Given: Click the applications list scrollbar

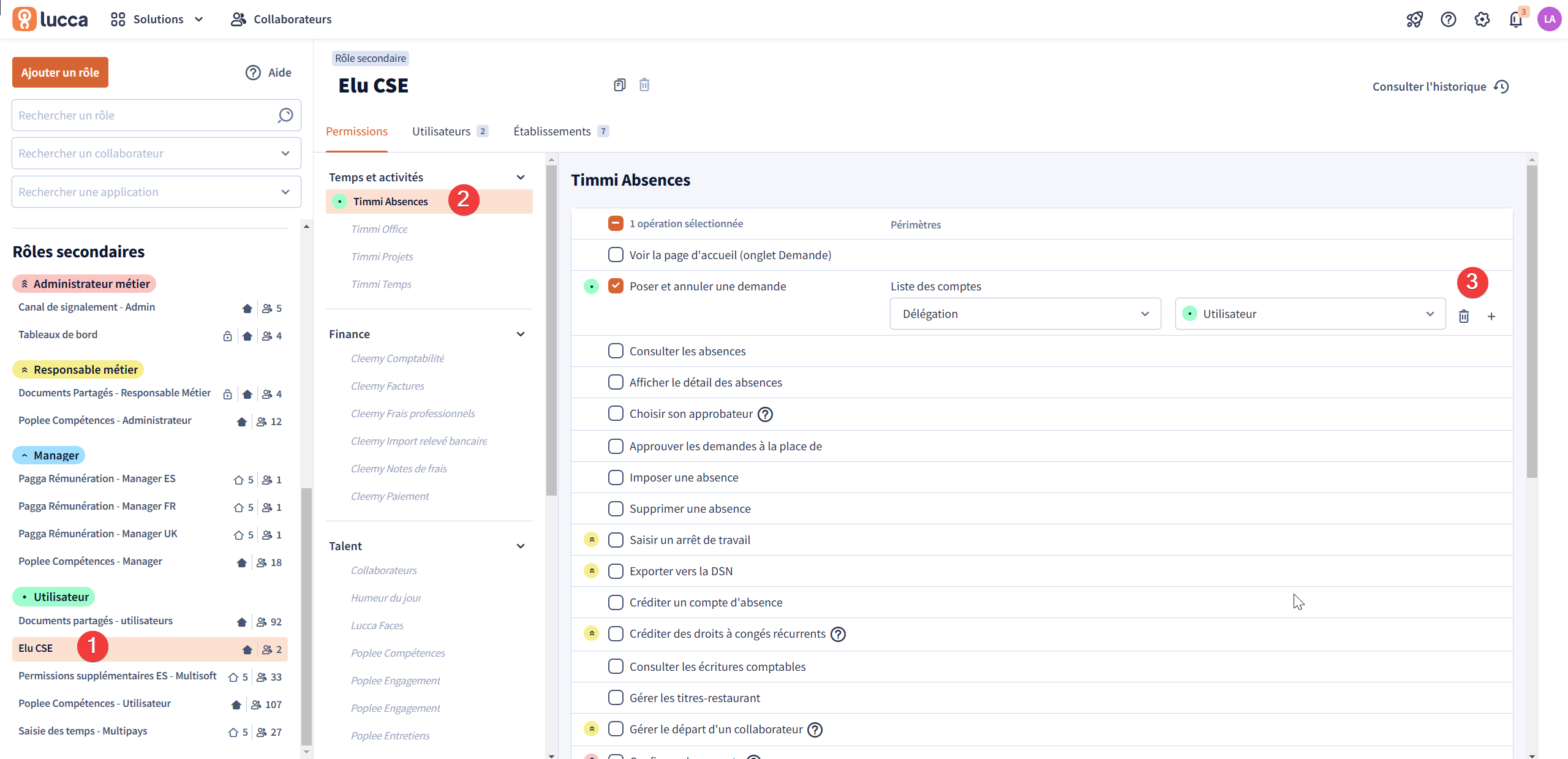Looking at the screenshot, I should pyautogui.click(x=551, y=331).
